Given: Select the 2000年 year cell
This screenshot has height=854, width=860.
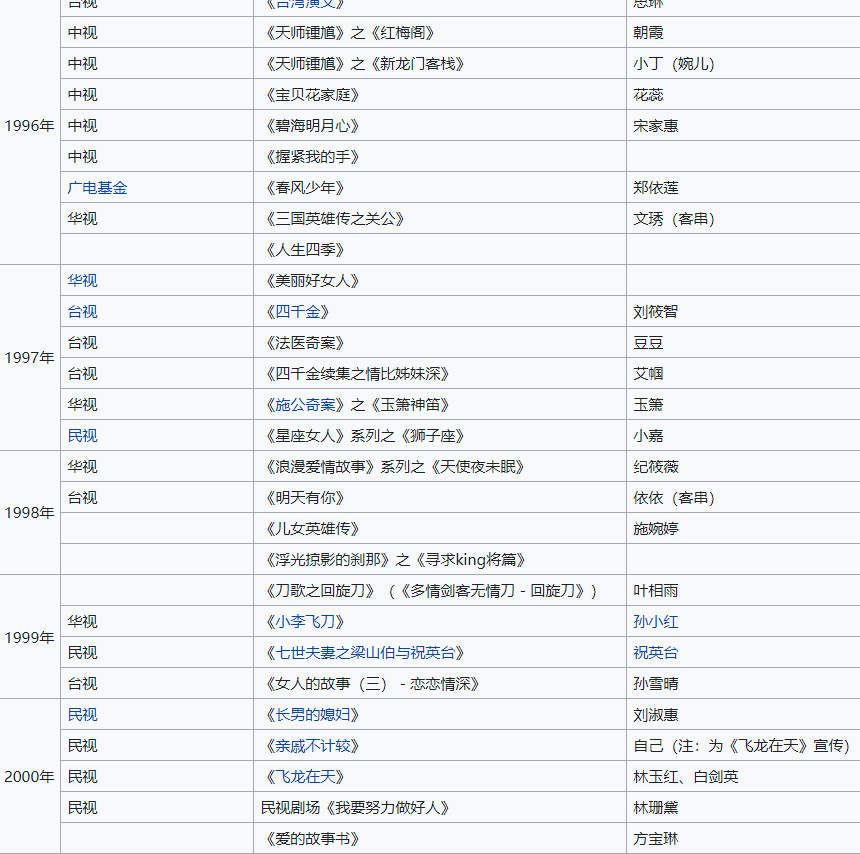Looking at the screenshot, I should [30, 777].
